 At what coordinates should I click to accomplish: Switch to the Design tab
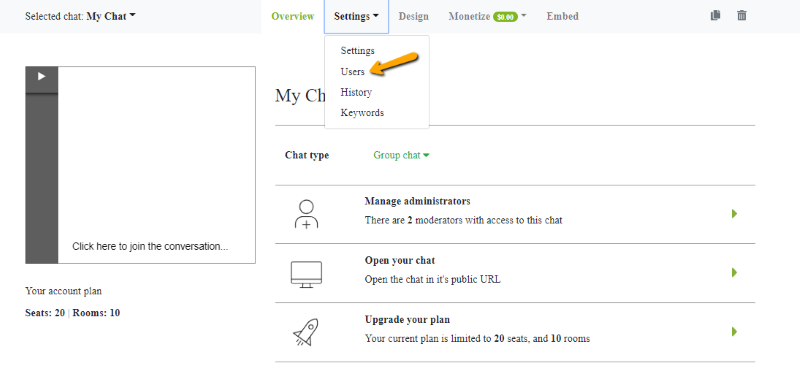click(x=413, y=16)
